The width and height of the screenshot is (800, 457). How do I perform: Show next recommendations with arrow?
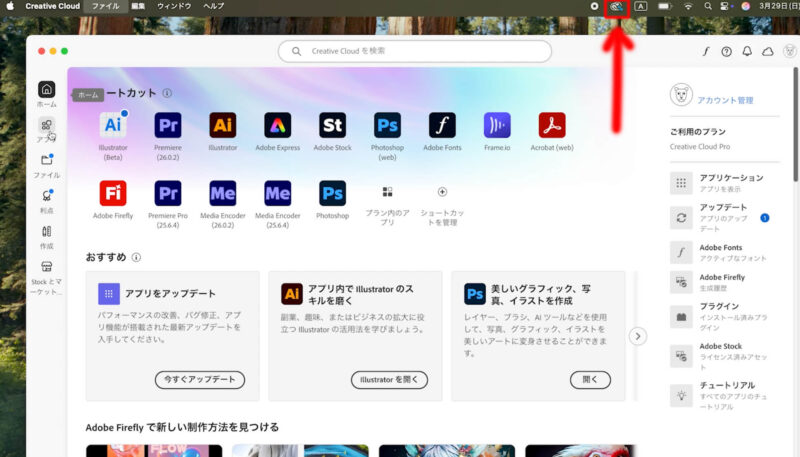tap(638, 336)
